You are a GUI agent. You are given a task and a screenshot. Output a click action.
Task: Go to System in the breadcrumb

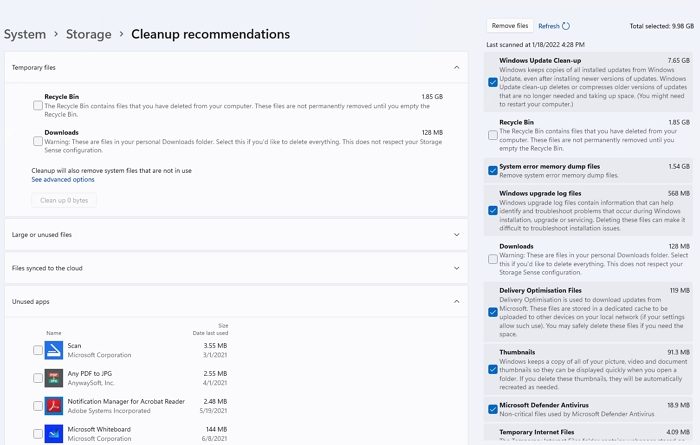[x=25, y=34]
